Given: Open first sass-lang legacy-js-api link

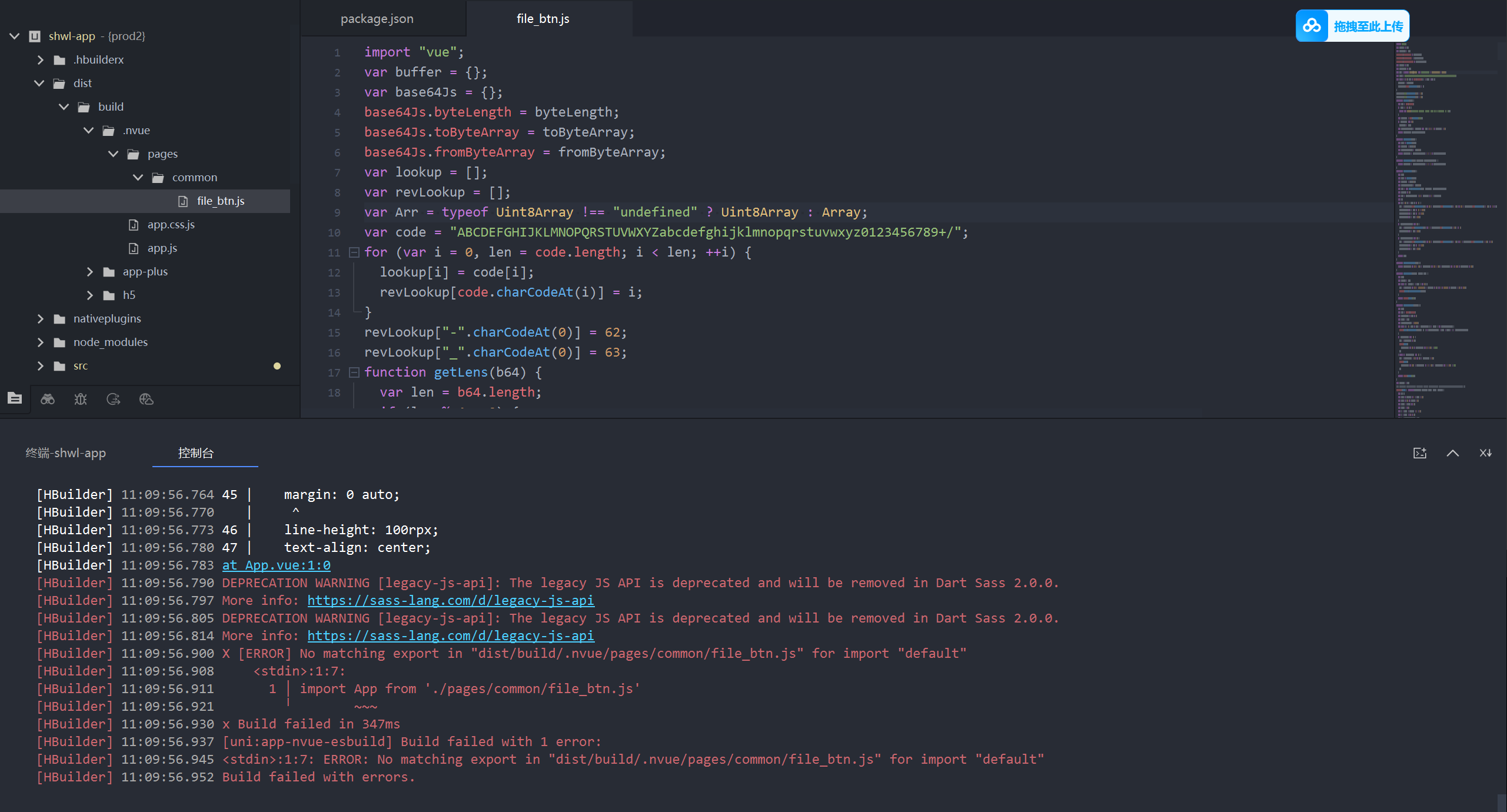Looking at the screenshot, I should [x=450, y=601].
